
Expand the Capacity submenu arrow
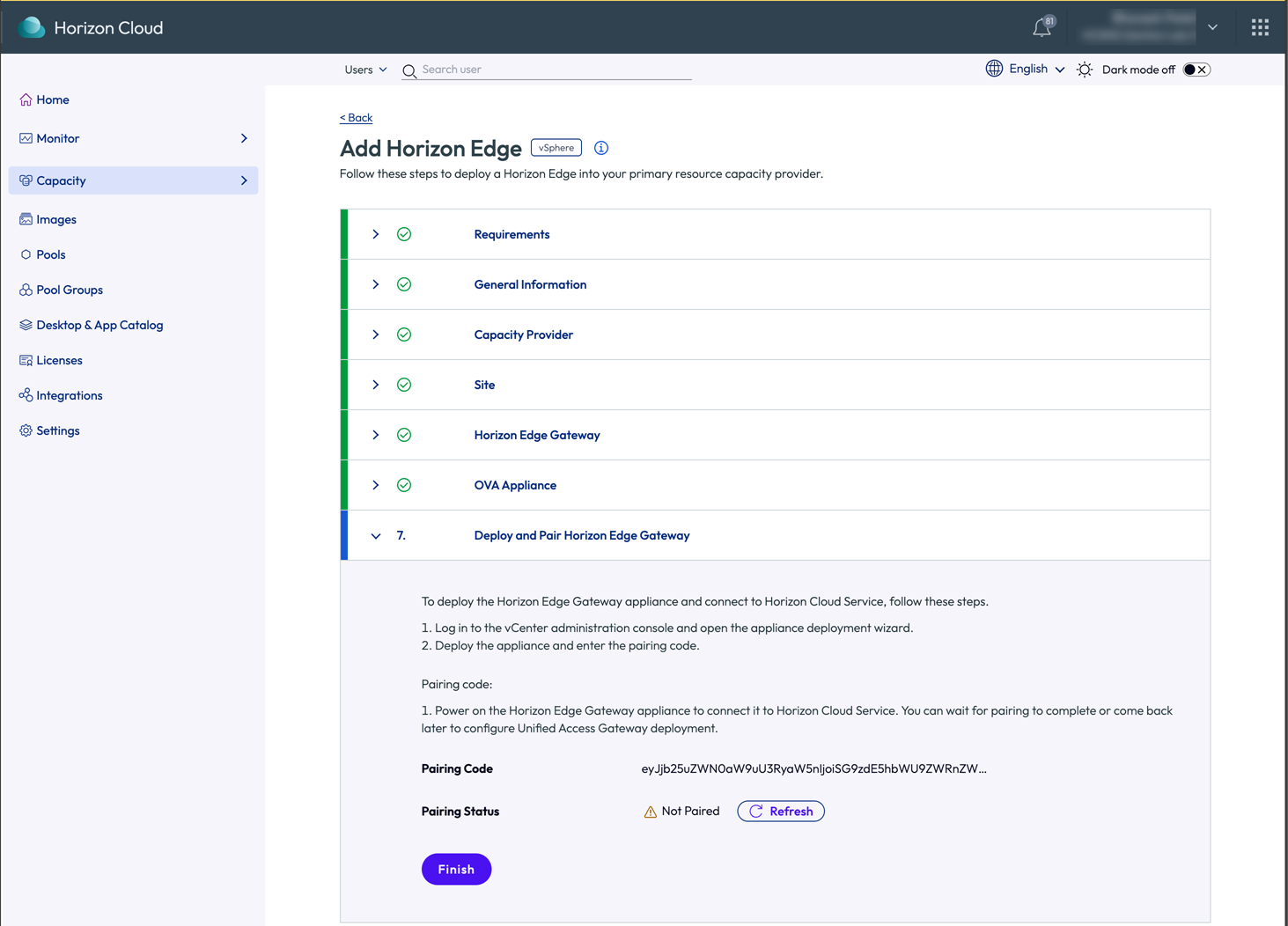tap(244, 180)
